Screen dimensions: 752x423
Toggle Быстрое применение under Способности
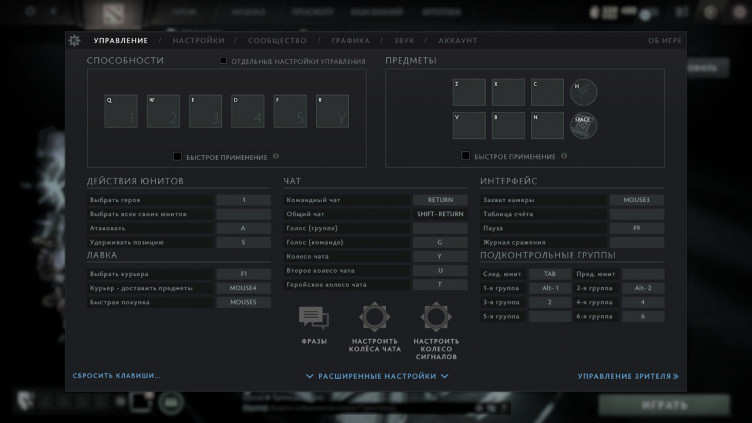(178, 156)
